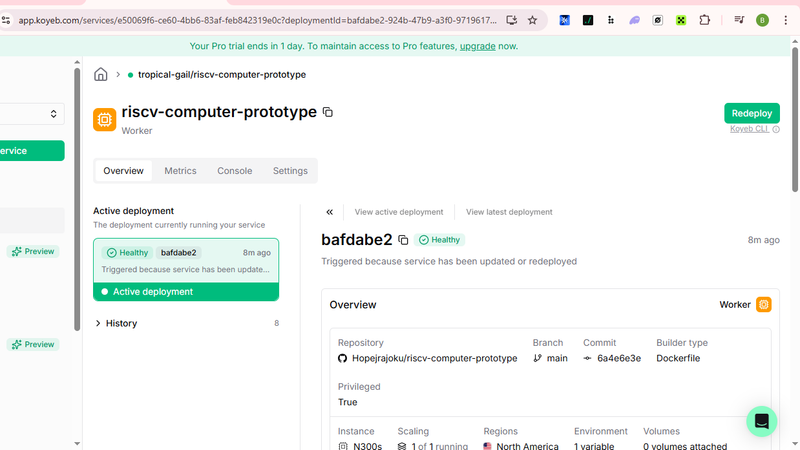The image size is (800, 450).
Task: Open the Console tab
Action: 235,171
